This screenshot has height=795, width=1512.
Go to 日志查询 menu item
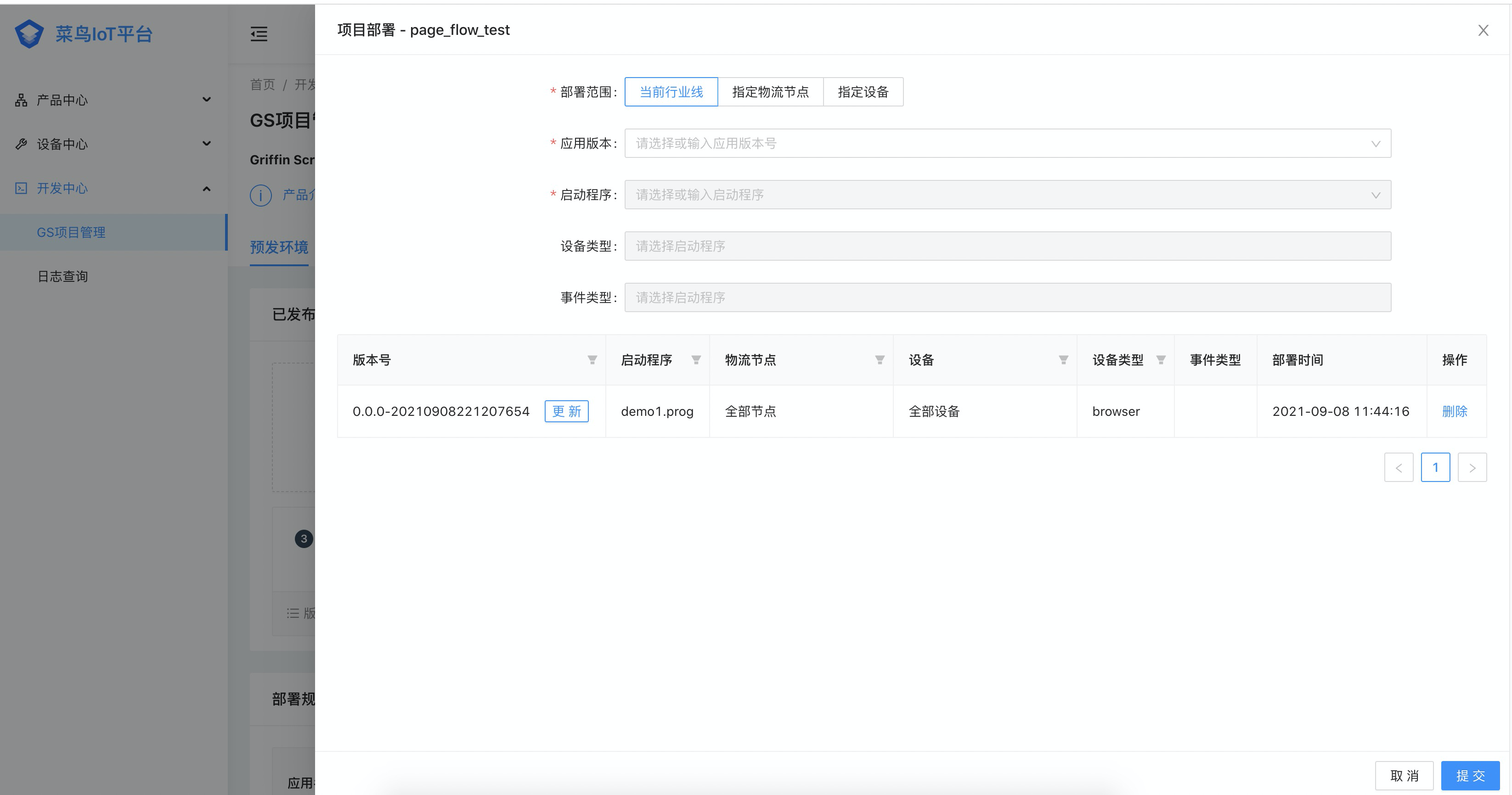coord(63,276)
